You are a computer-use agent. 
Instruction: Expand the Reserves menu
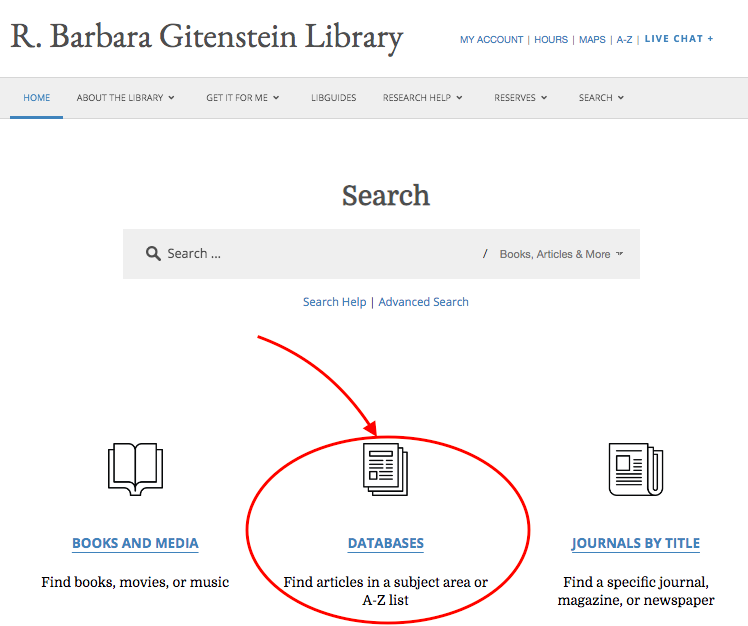[520, 98]
